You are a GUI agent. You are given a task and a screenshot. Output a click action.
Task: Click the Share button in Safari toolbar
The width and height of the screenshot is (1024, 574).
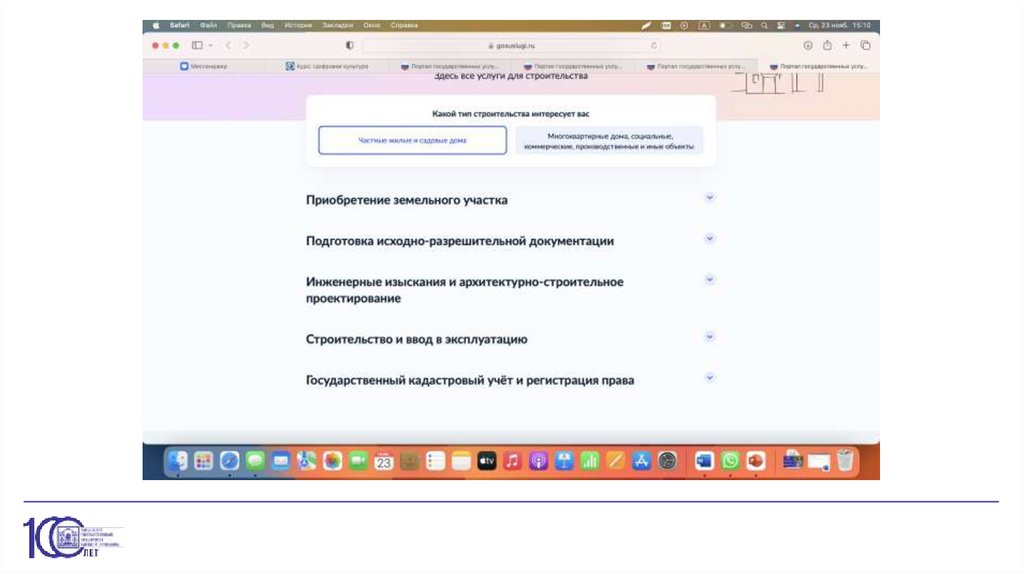click(827, 45)
